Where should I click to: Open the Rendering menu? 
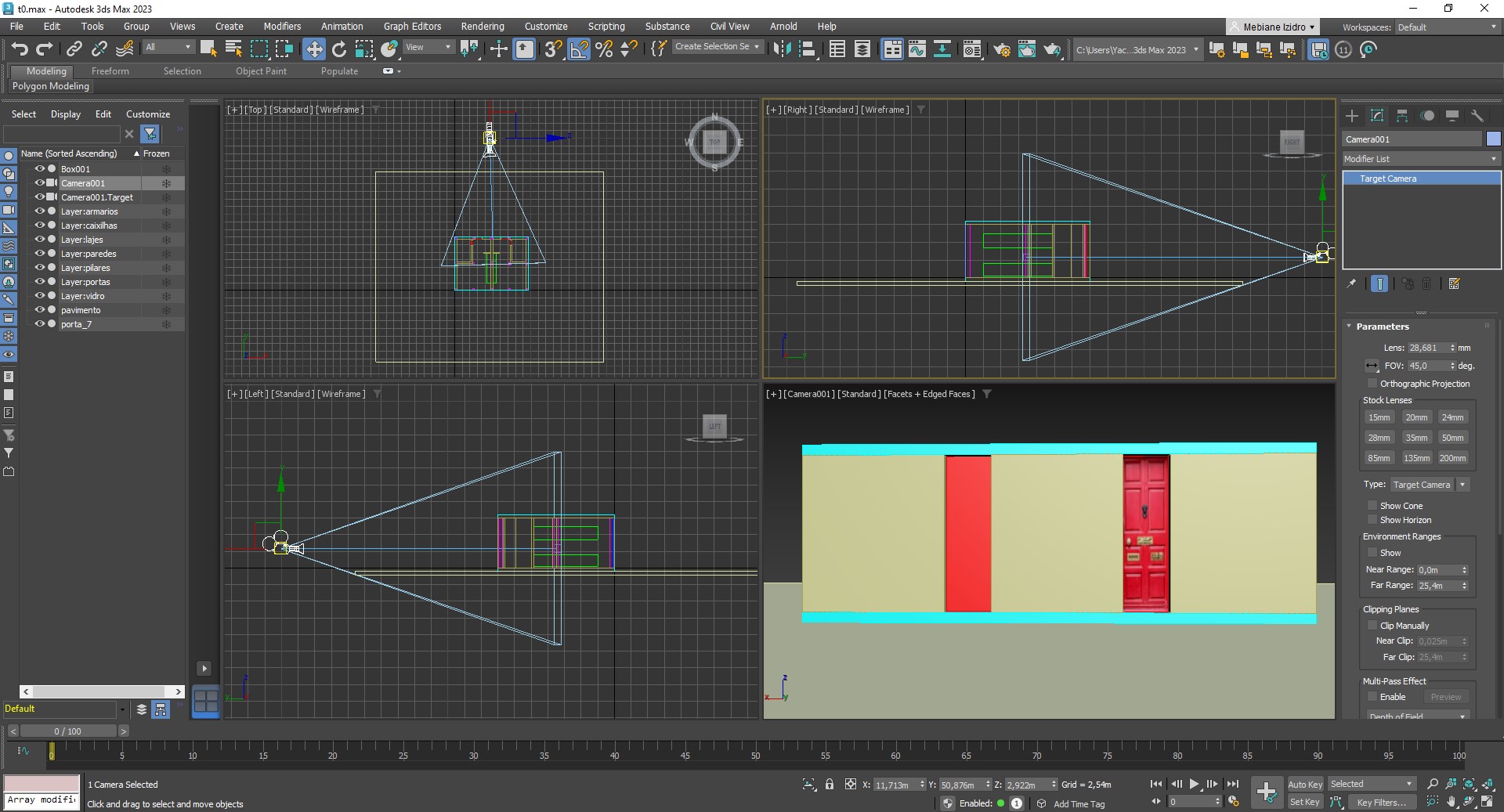click(482, 26)
